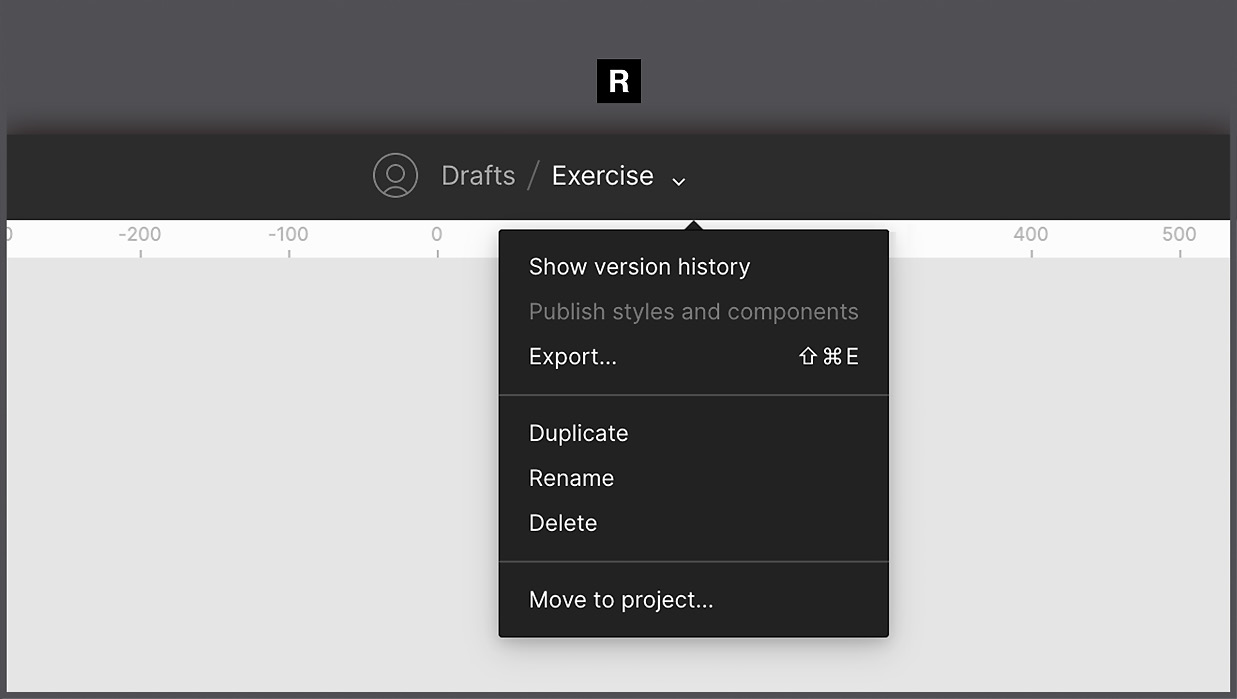Click the grayed Publish styles and components option
The width and height of the screenshot is (1237, 699).
pos(693,311)
